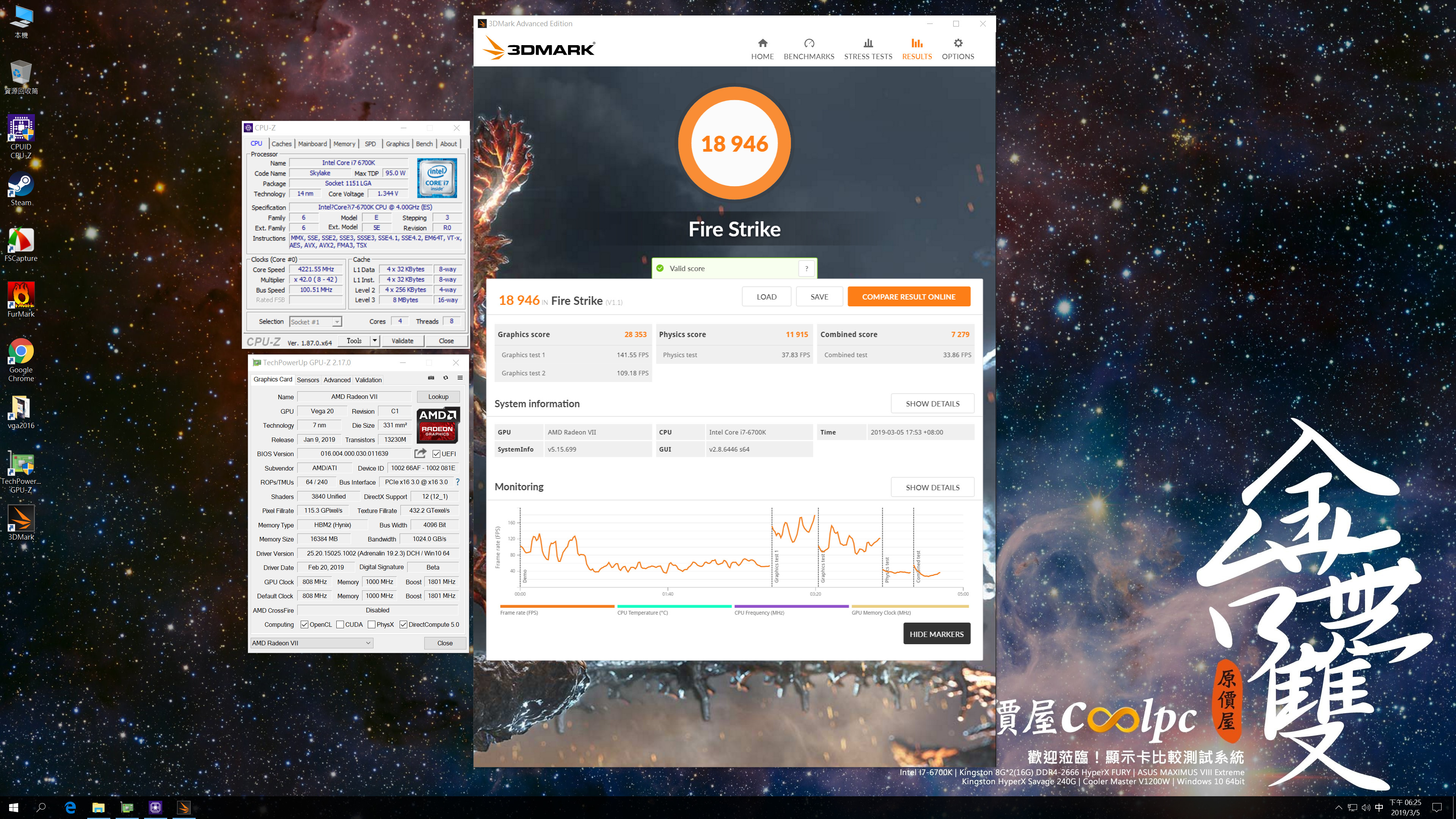This screenshot has width=1456, height=819.
Task: Open the Google Chrome desktop shortcut
Action: (x=21, y=361)
